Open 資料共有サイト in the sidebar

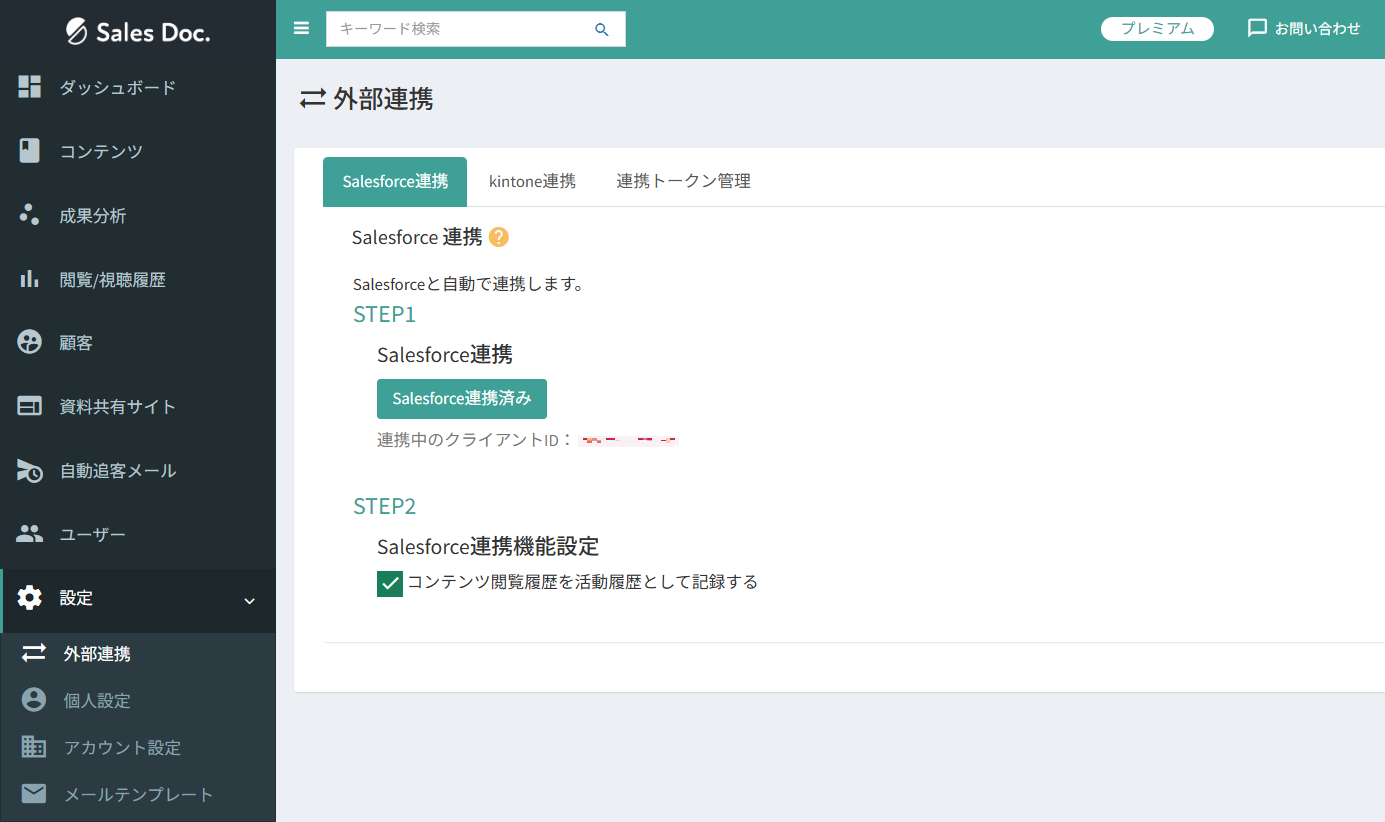(118, 407)
